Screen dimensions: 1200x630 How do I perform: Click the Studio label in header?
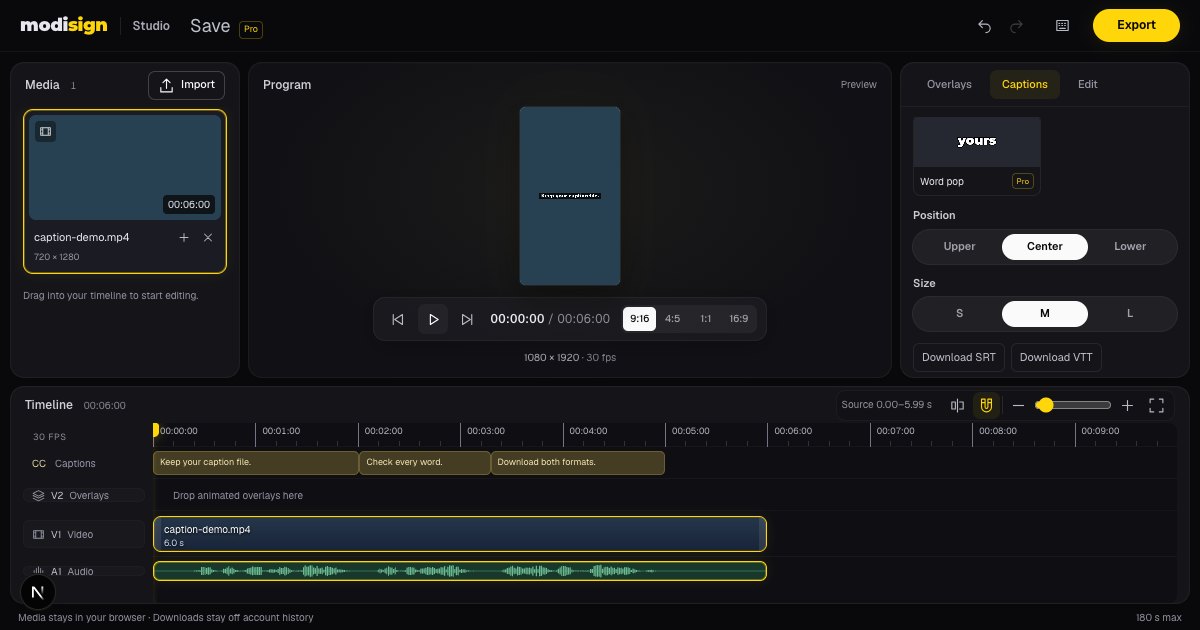[151, 26]
